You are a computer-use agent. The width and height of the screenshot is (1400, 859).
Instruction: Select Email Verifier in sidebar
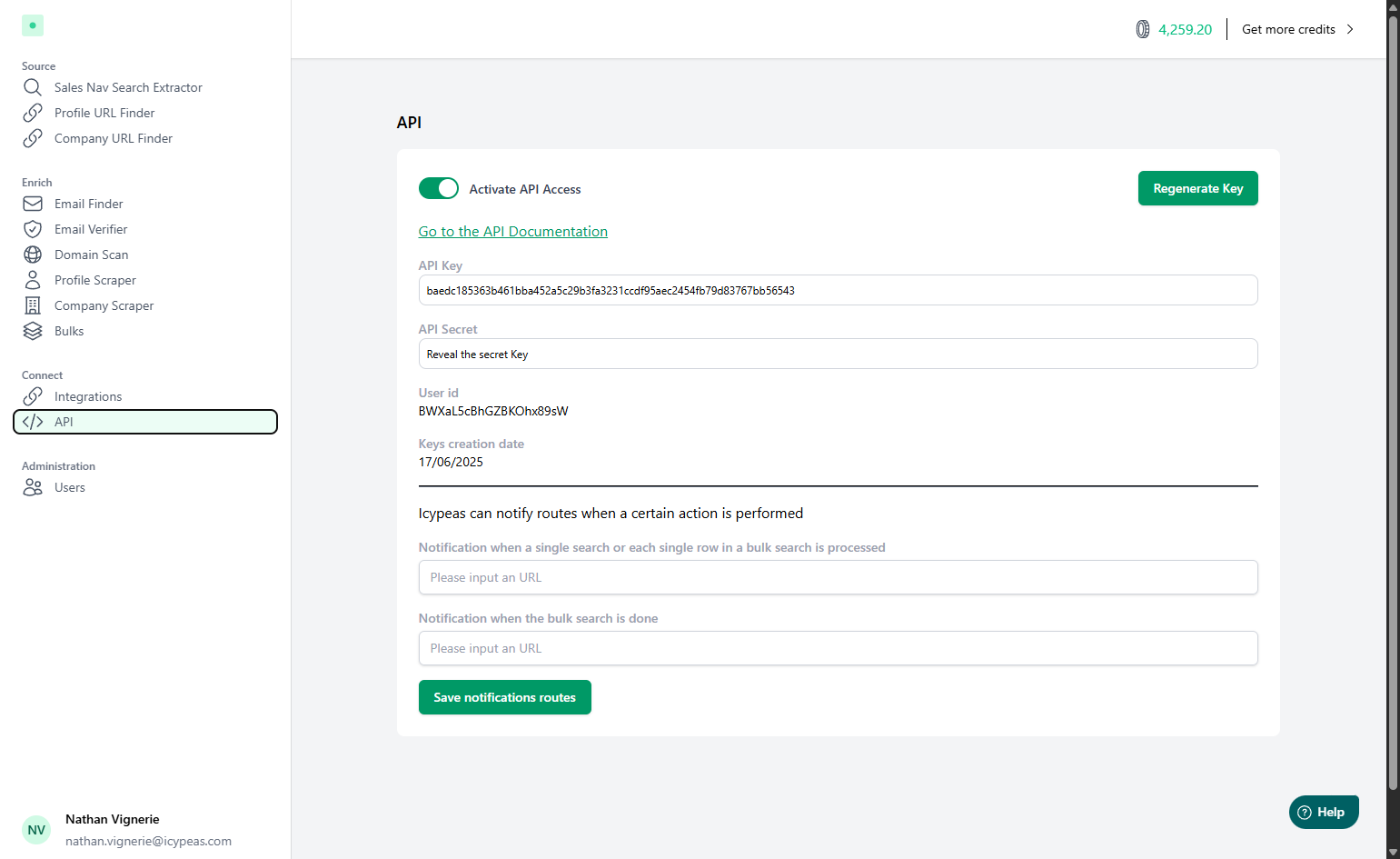[91, 229]
